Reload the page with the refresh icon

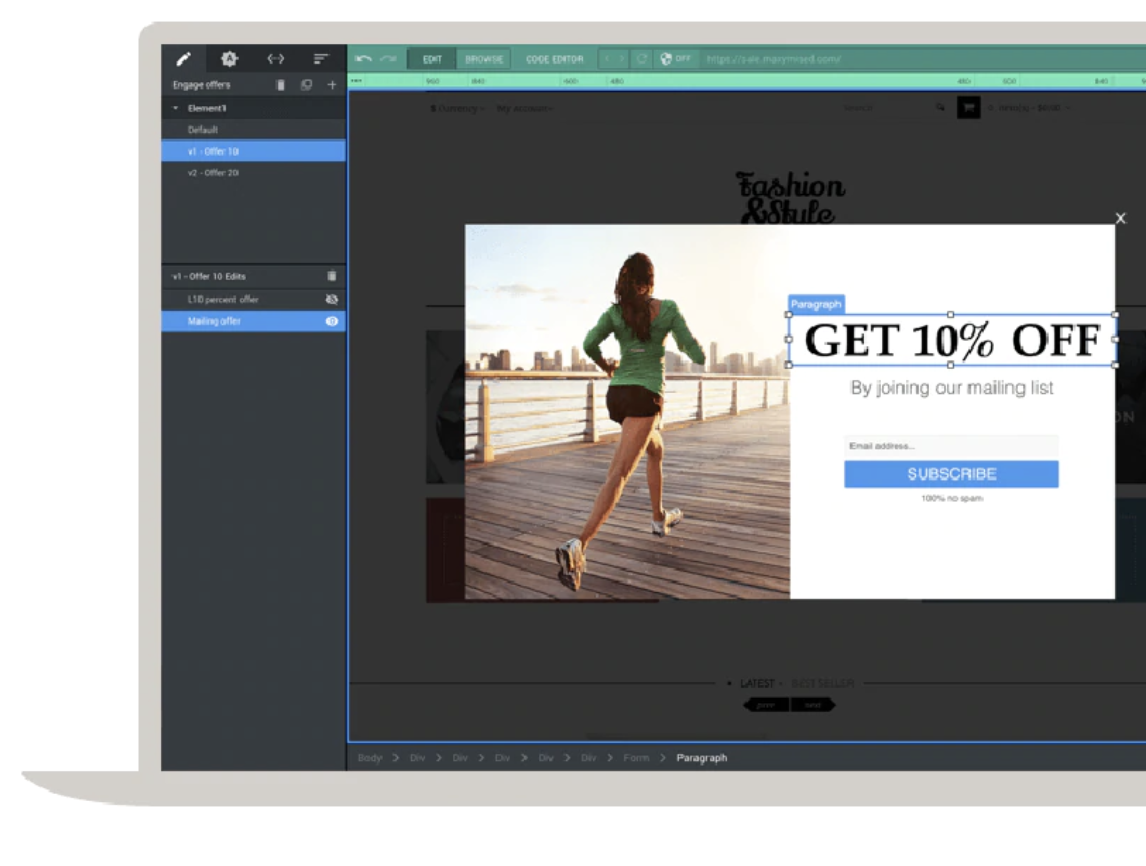tap(642, 58)
